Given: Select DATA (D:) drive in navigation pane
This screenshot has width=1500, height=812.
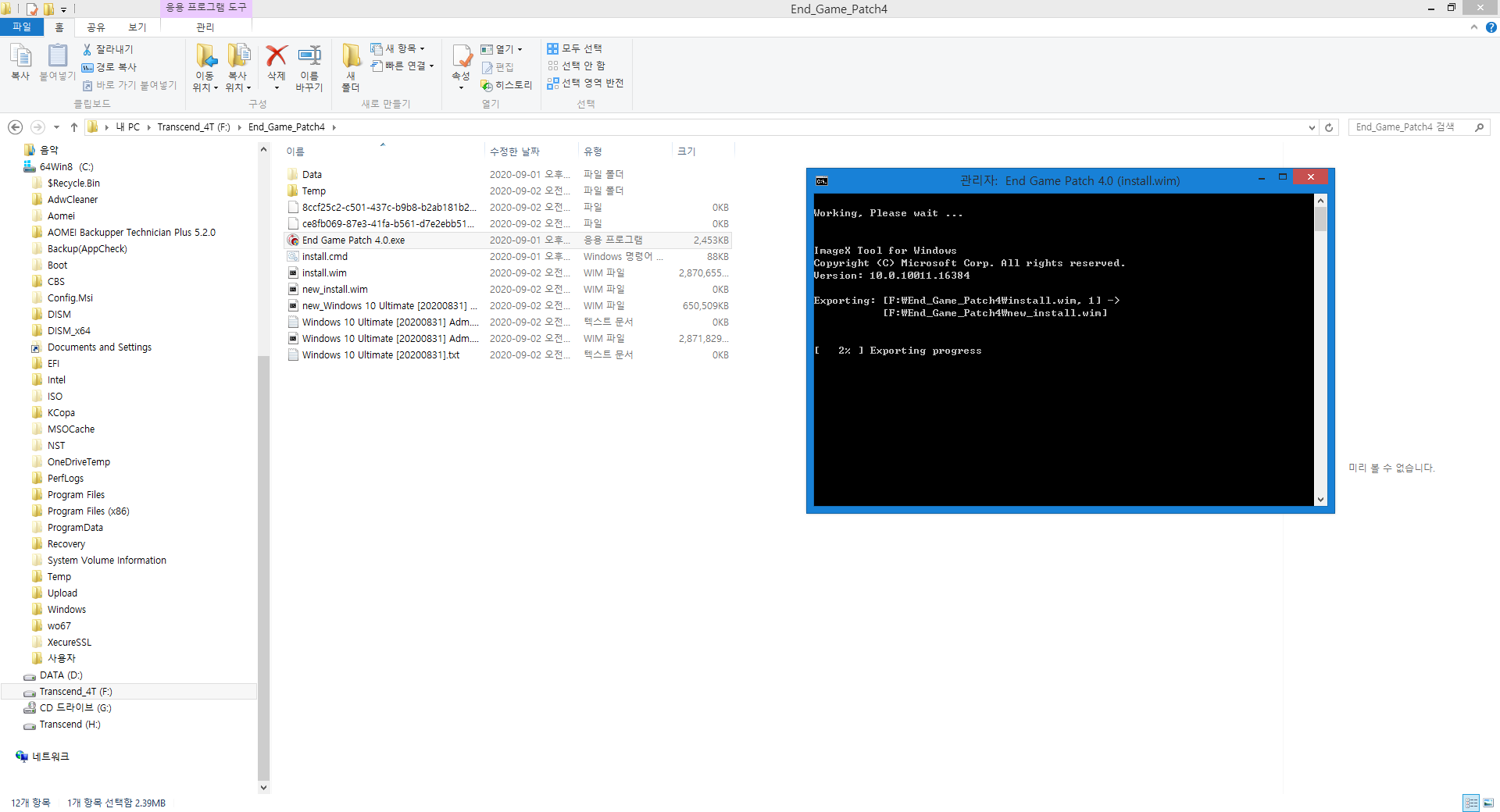Looking at the screenshot, I should [x=61, y=675].
